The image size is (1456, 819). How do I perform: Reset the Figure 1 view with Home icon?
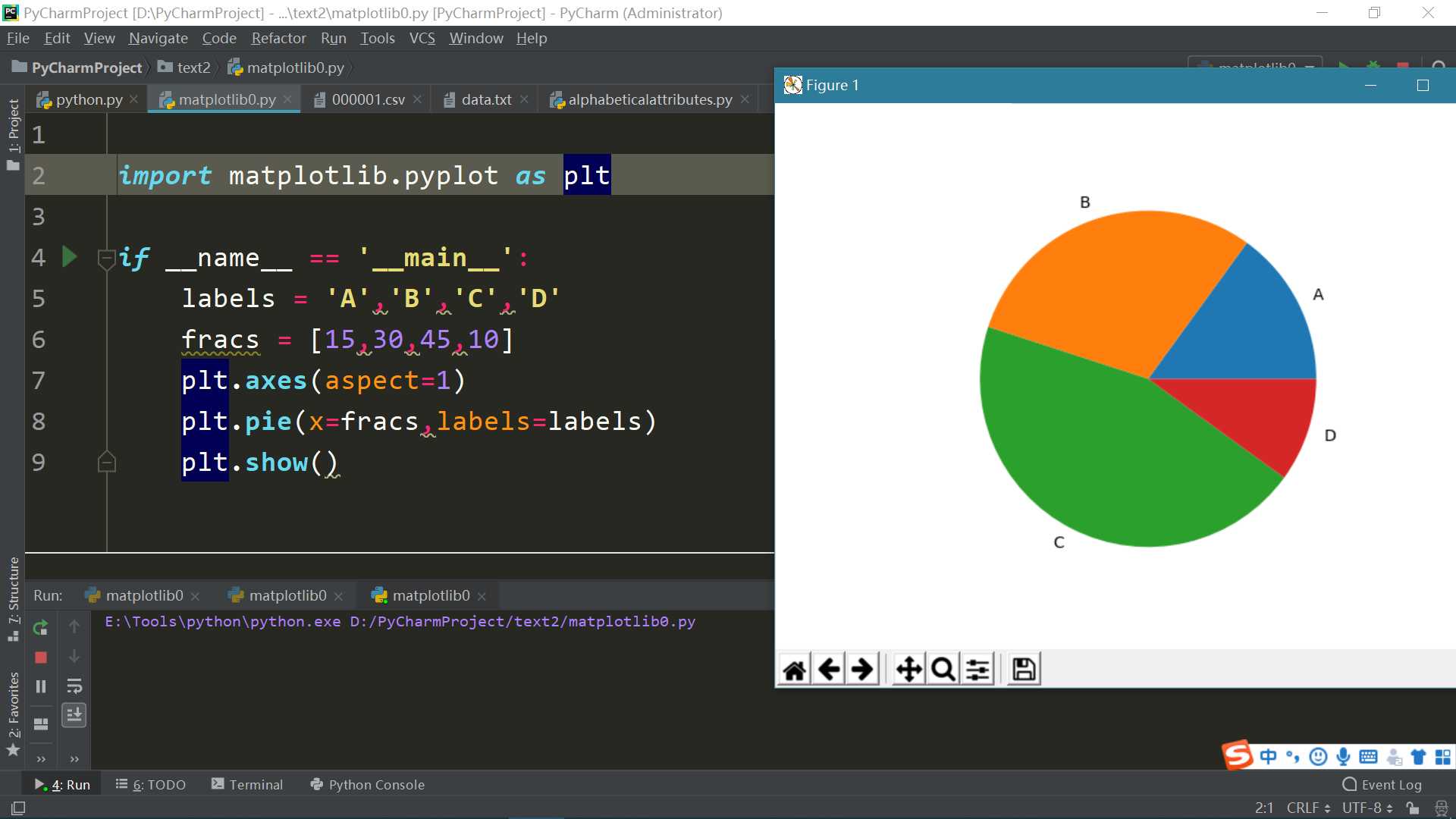tap(795, 670)
